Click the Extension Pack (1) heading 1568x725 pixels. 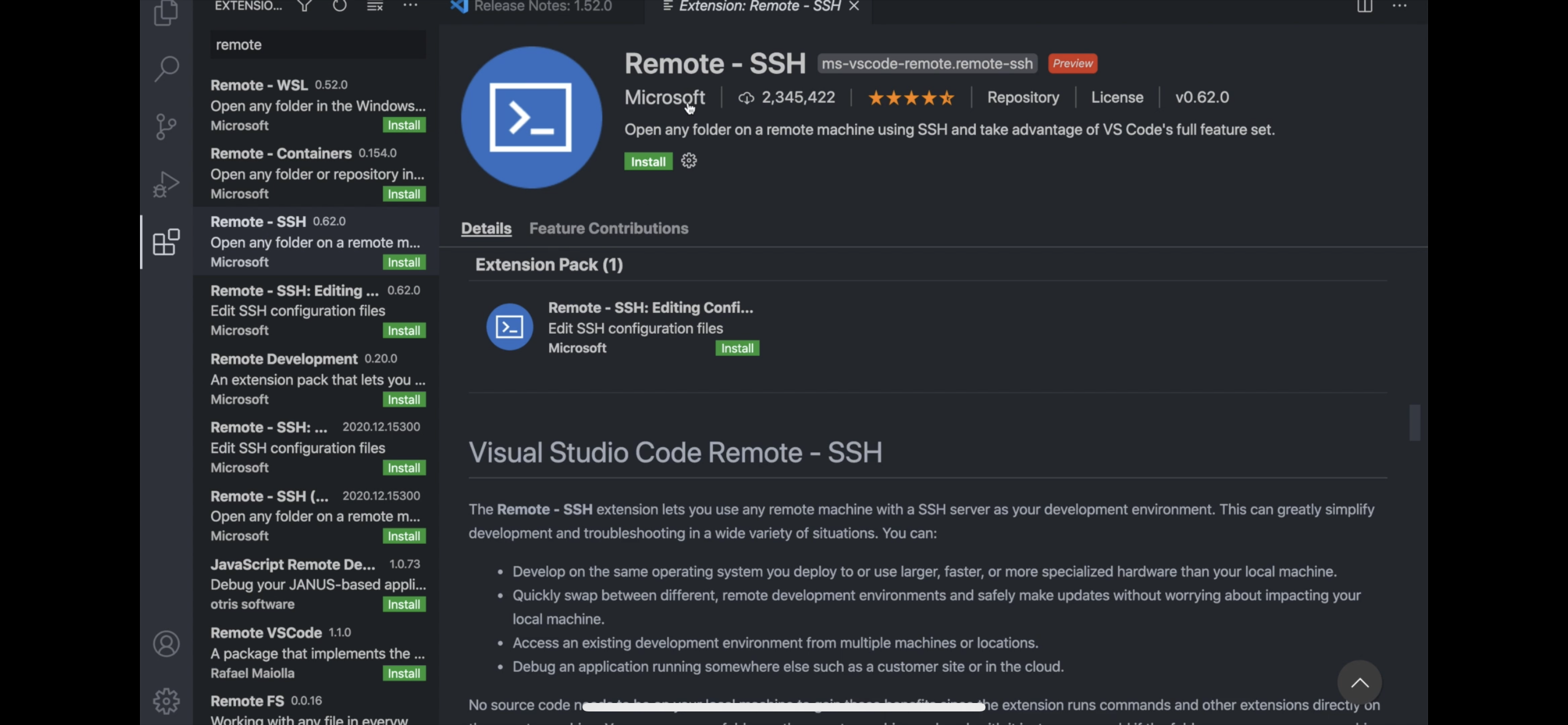point(549,265)
